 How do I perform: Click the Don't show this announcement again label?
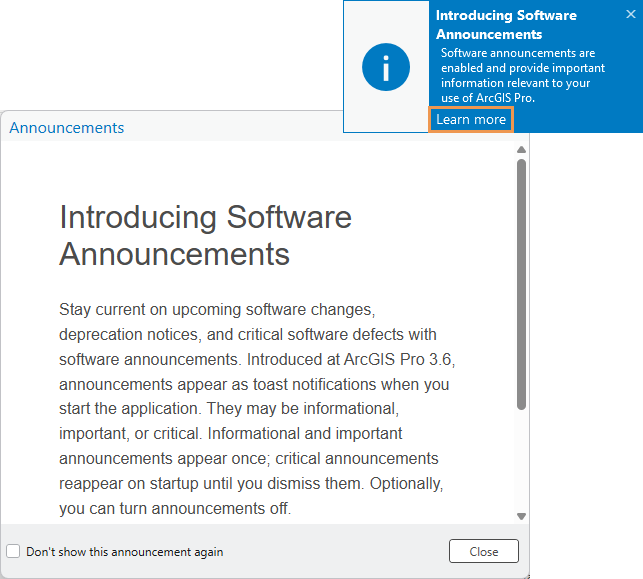[124, 552]
